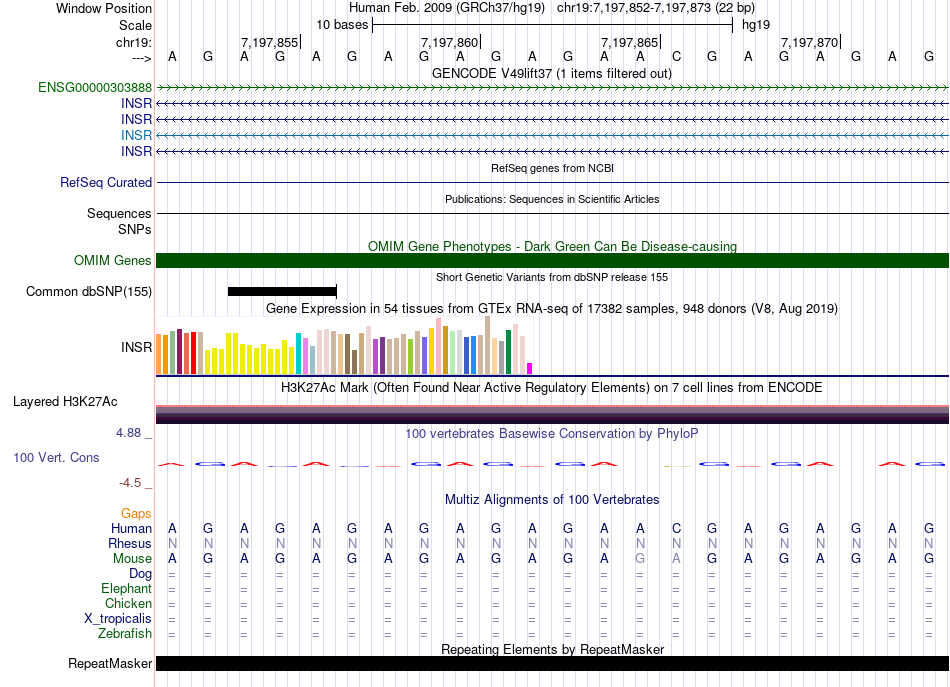Open the RefSeq Curated track label
Image resolution: width=950 pixels, height=687 pixels.
[x=106, y=183]
